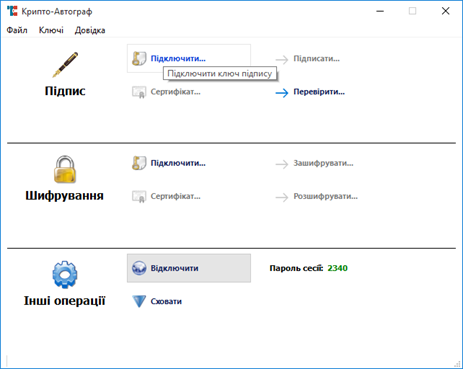Click the blue gear Інші операції icon
The width and height of the screenshot is (463, 369).
click(x=65, y=275)
